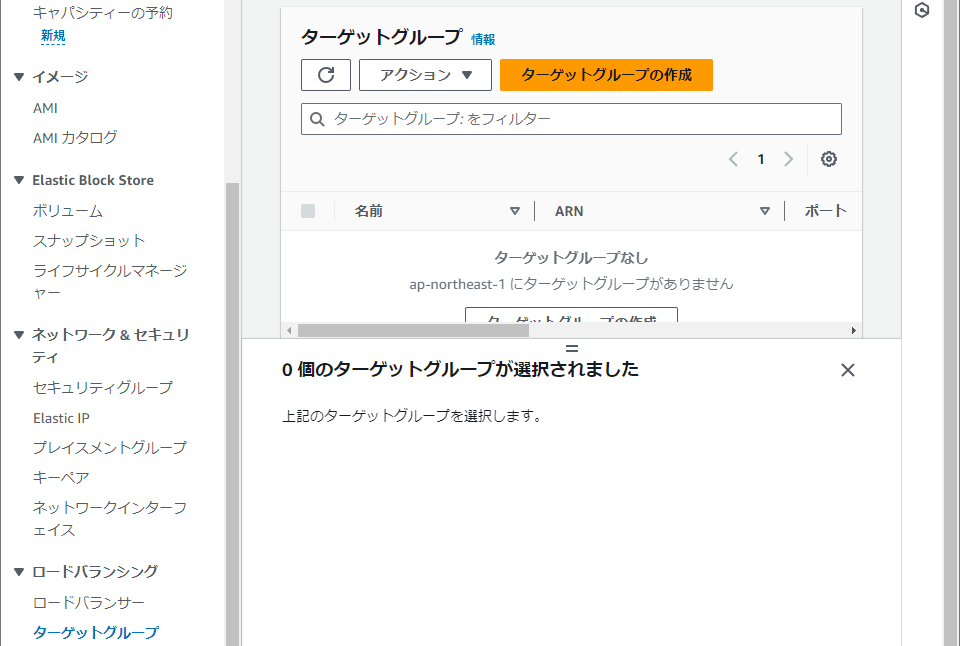The width and height of the screenshot is (960, 646).
Task: Click the magnifier icon in the filter box
Action: tap(316, 118)
